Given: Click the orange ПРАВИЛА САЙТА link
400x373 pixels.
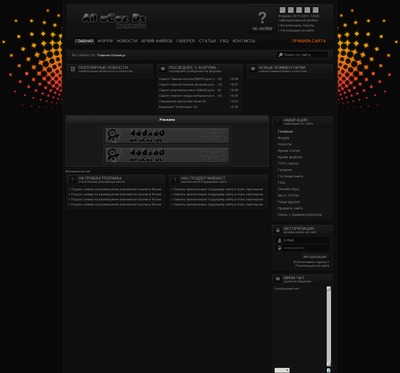Looking at the screenshot, I should 309,41.
